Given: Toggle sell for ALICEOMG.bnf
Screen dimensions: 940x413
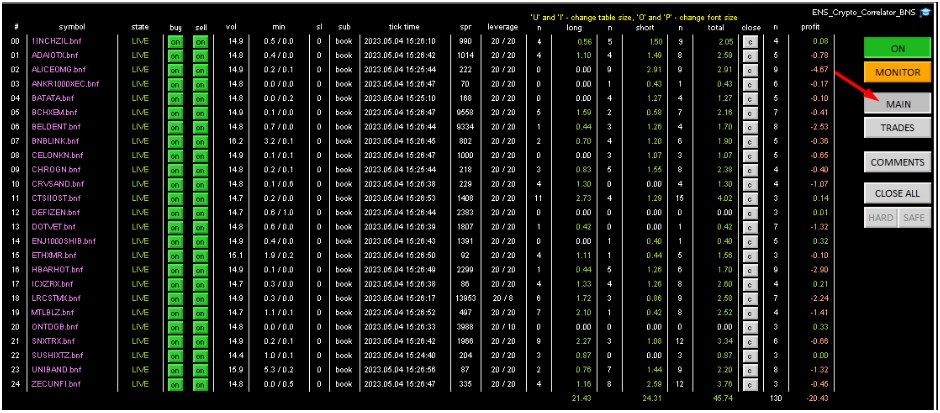Looking at the screenshot, I should point(200,70).
